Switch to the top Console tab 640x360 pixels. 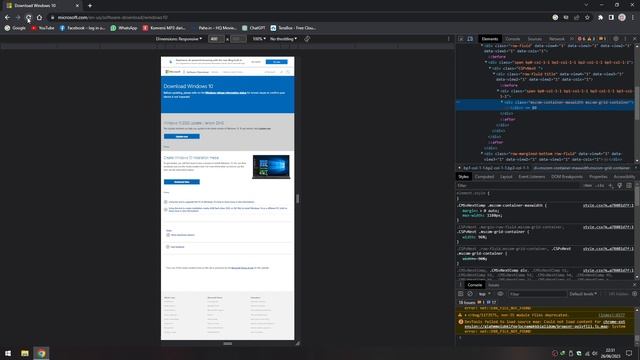click(x=513, y=39)
